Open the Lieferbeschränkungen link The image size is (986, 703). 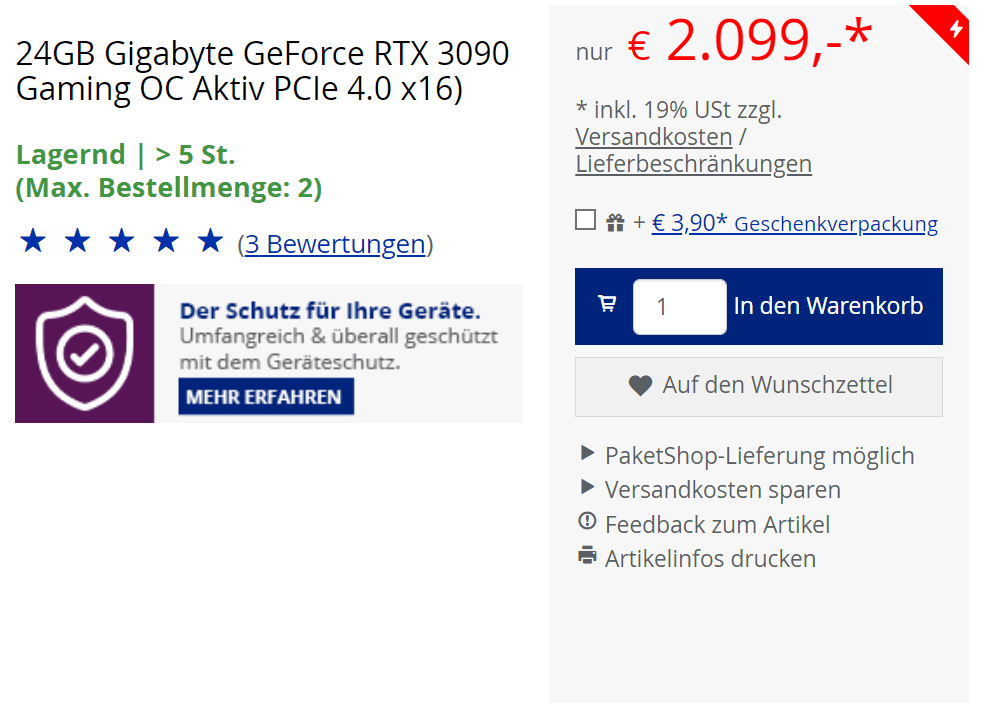pyautogui.click(x=693, y=164)
